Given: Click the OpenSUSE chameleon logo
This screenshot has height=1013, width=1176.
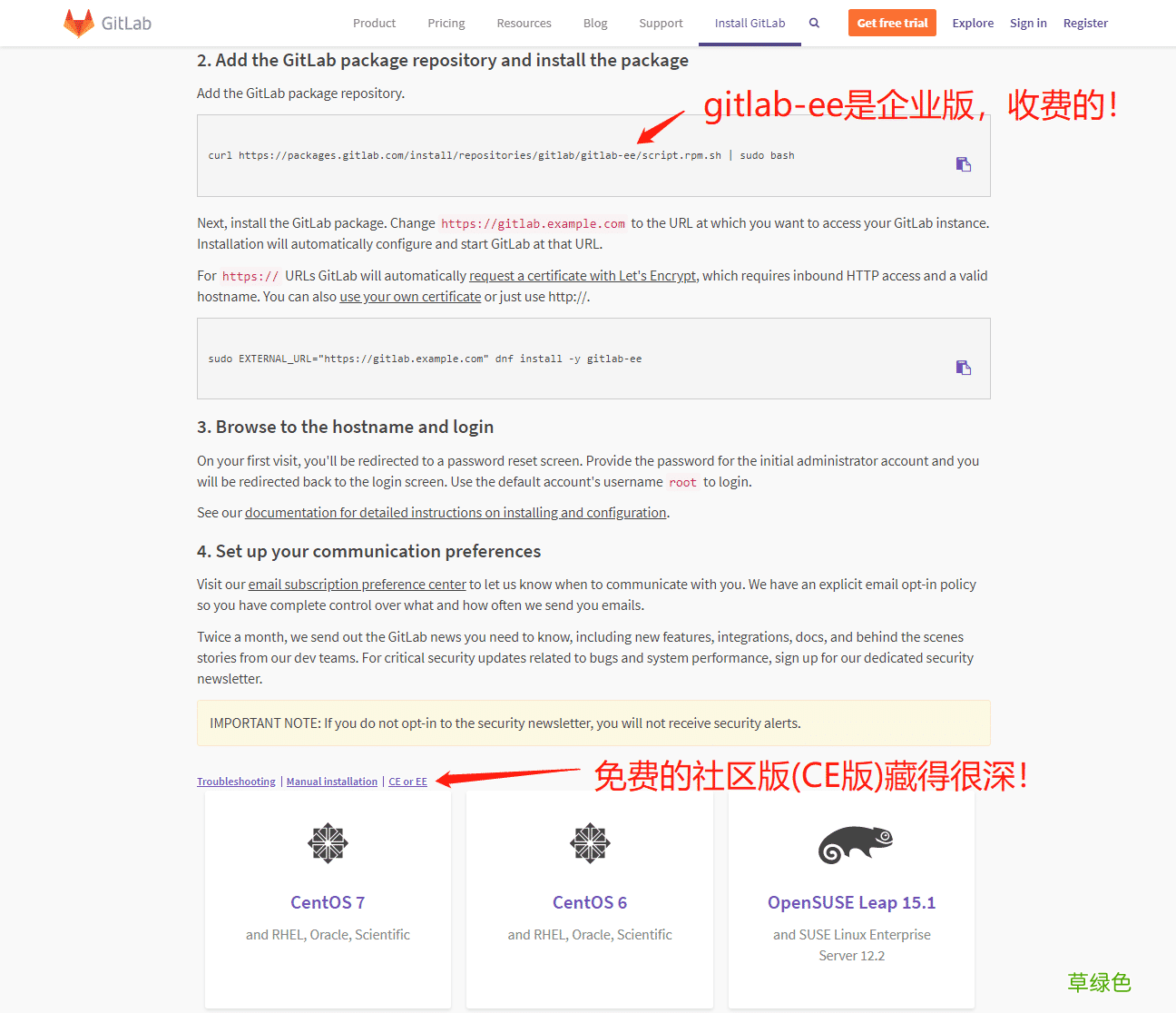Looking at the screenshot, I should (855, 845).
